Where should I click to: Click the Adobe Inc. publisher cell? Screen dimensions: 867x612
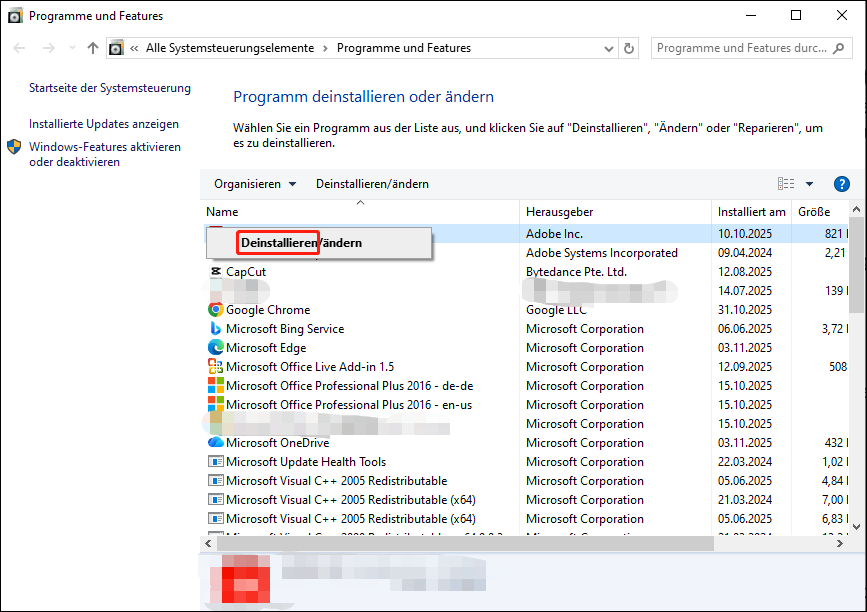[x=555, y=234]
